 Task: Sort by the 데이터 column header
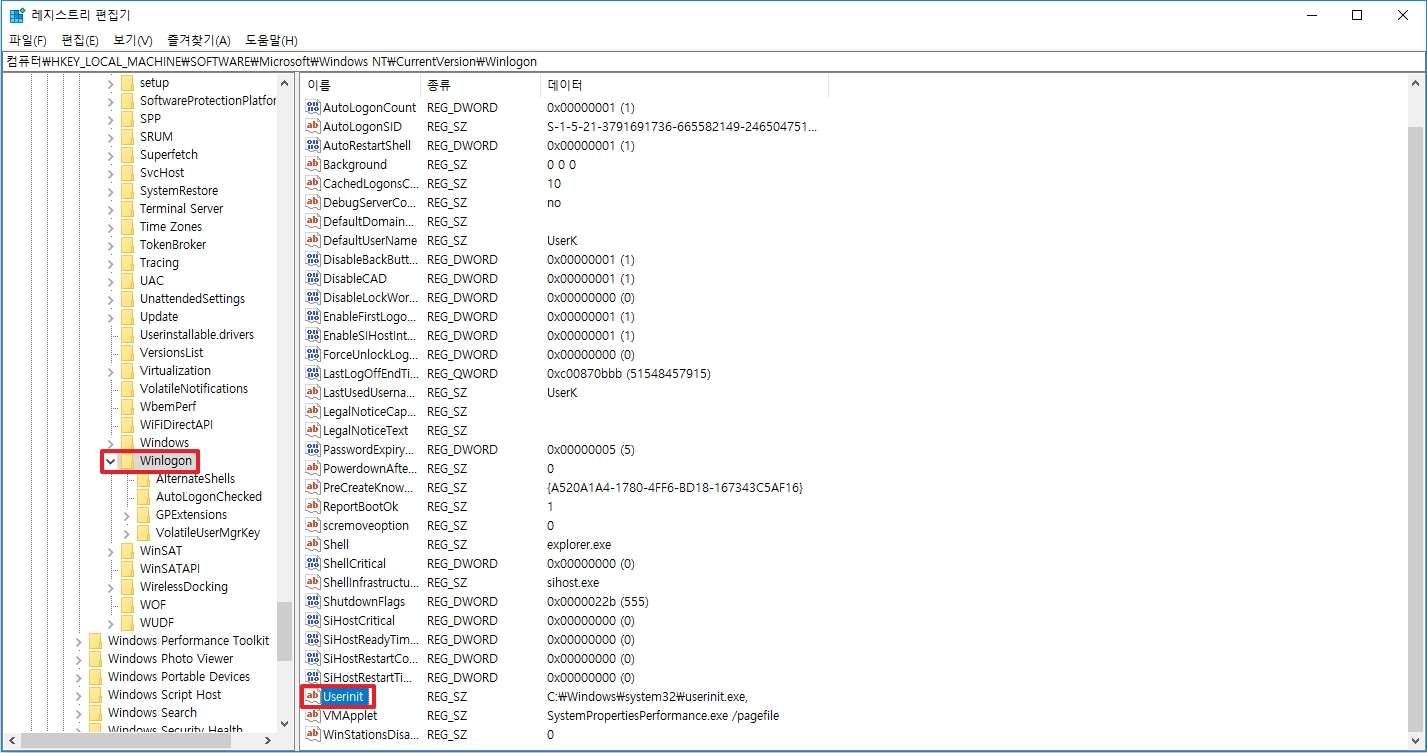pos(684,85)
